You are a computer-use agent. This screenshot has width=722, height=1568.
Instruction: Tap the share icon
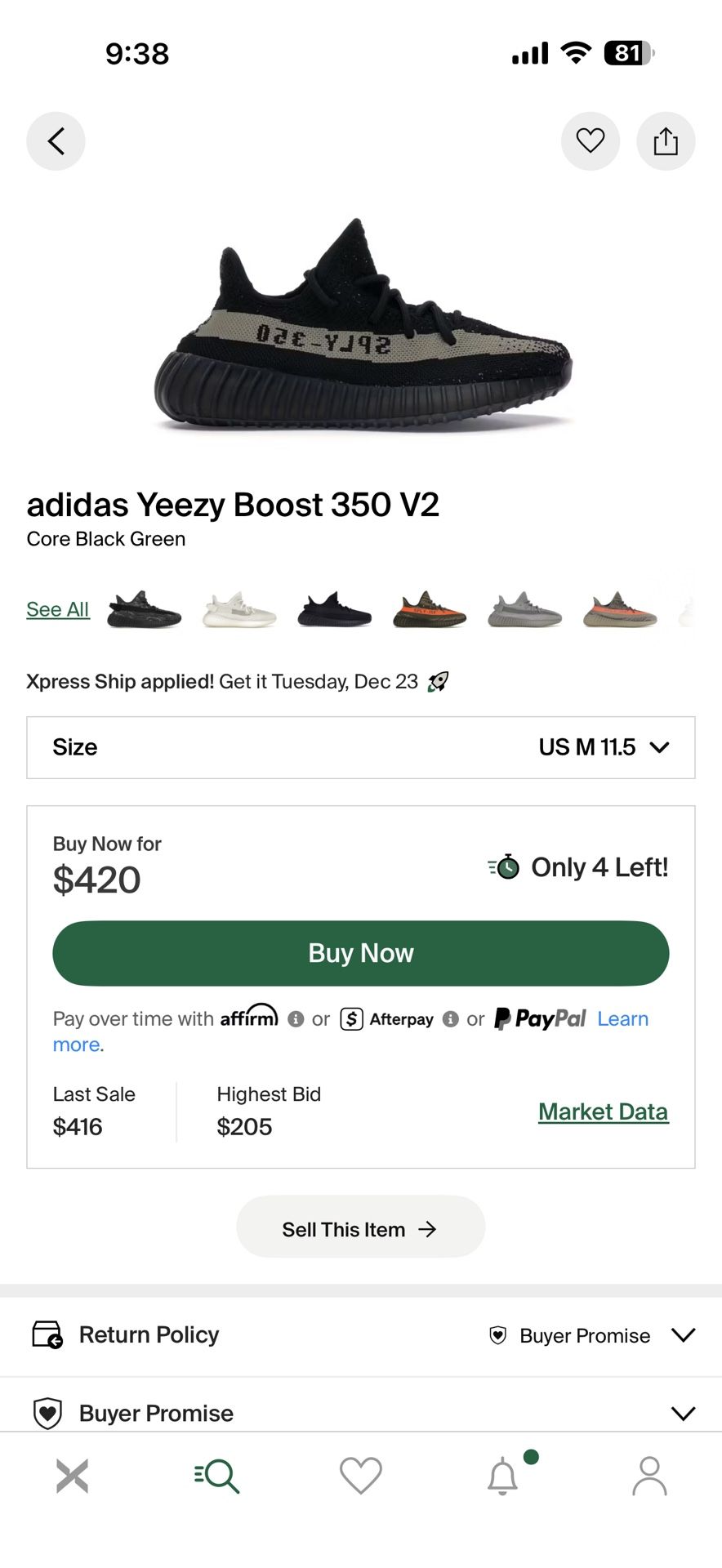tap(666, 141)
